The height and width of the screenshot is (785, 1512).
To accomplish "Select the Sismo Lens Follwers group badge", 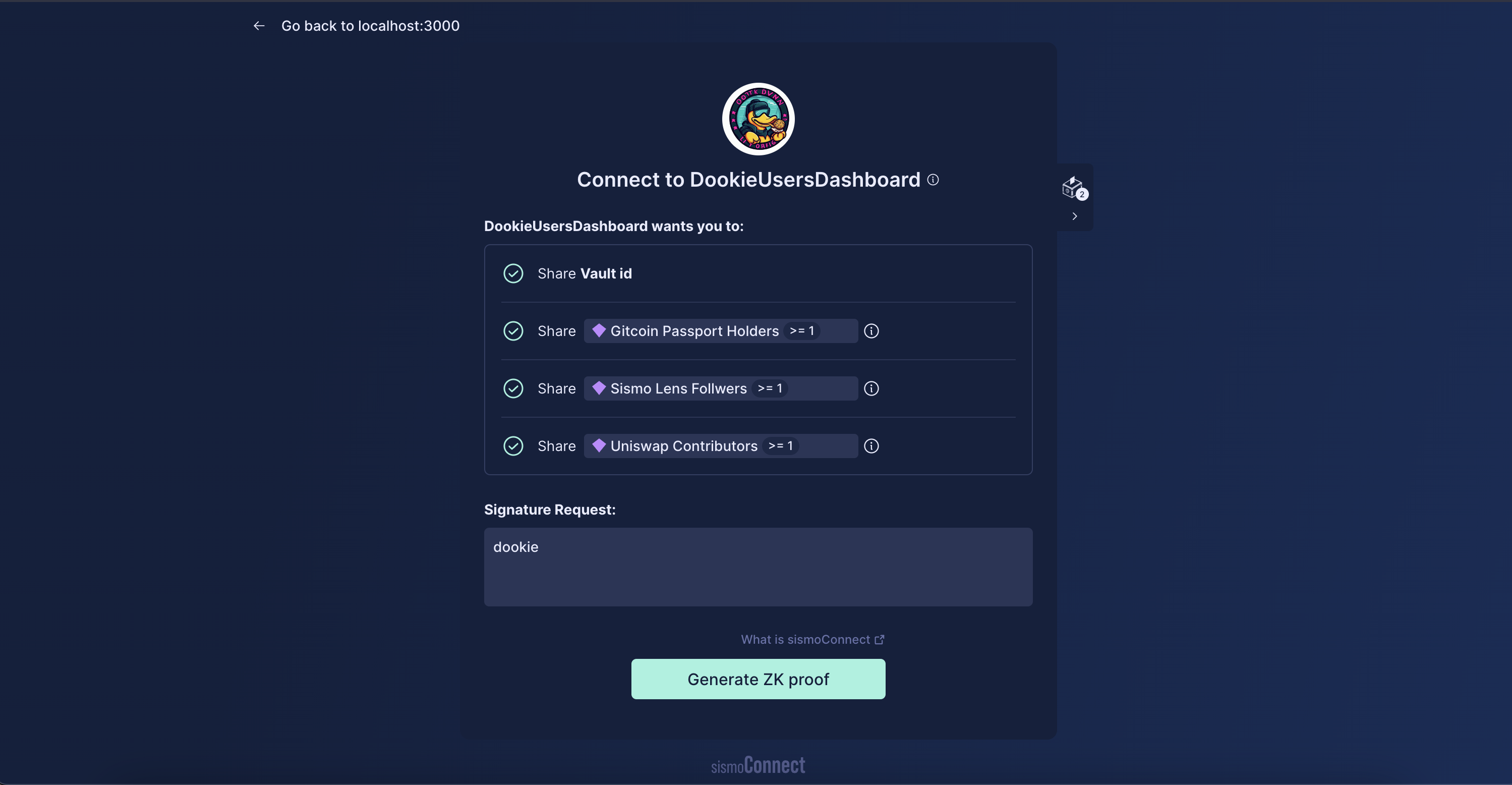I will tap(721, 388).
